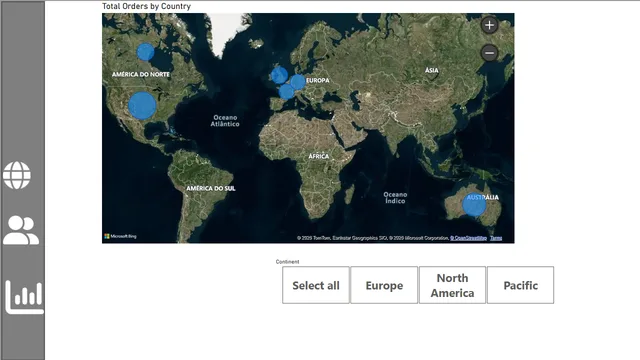Select the France bubble on map
The width and height of the screenshot is (640, 360).
tap(287, 91)
